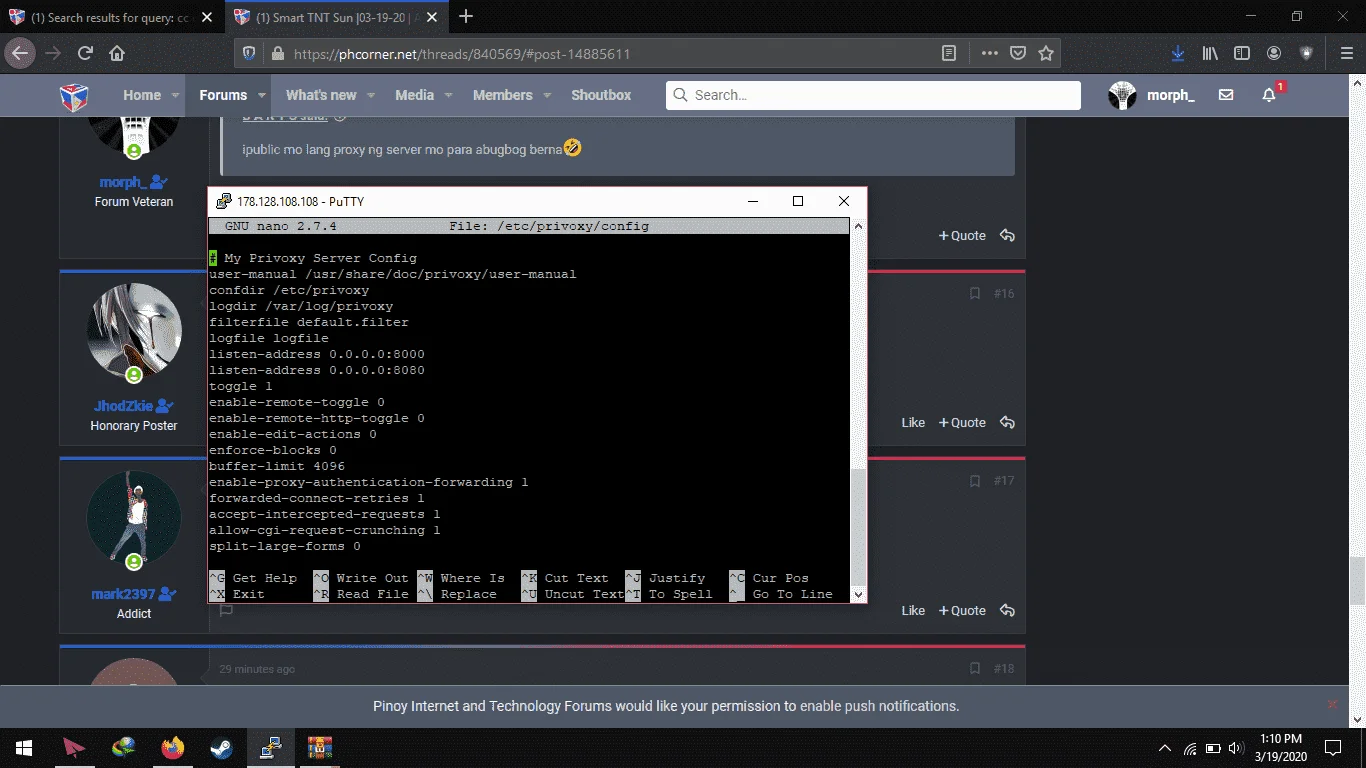Open Firefox account icon
The height and width of the screenshot is (768, 1366).
click(x=1274, y=53)
